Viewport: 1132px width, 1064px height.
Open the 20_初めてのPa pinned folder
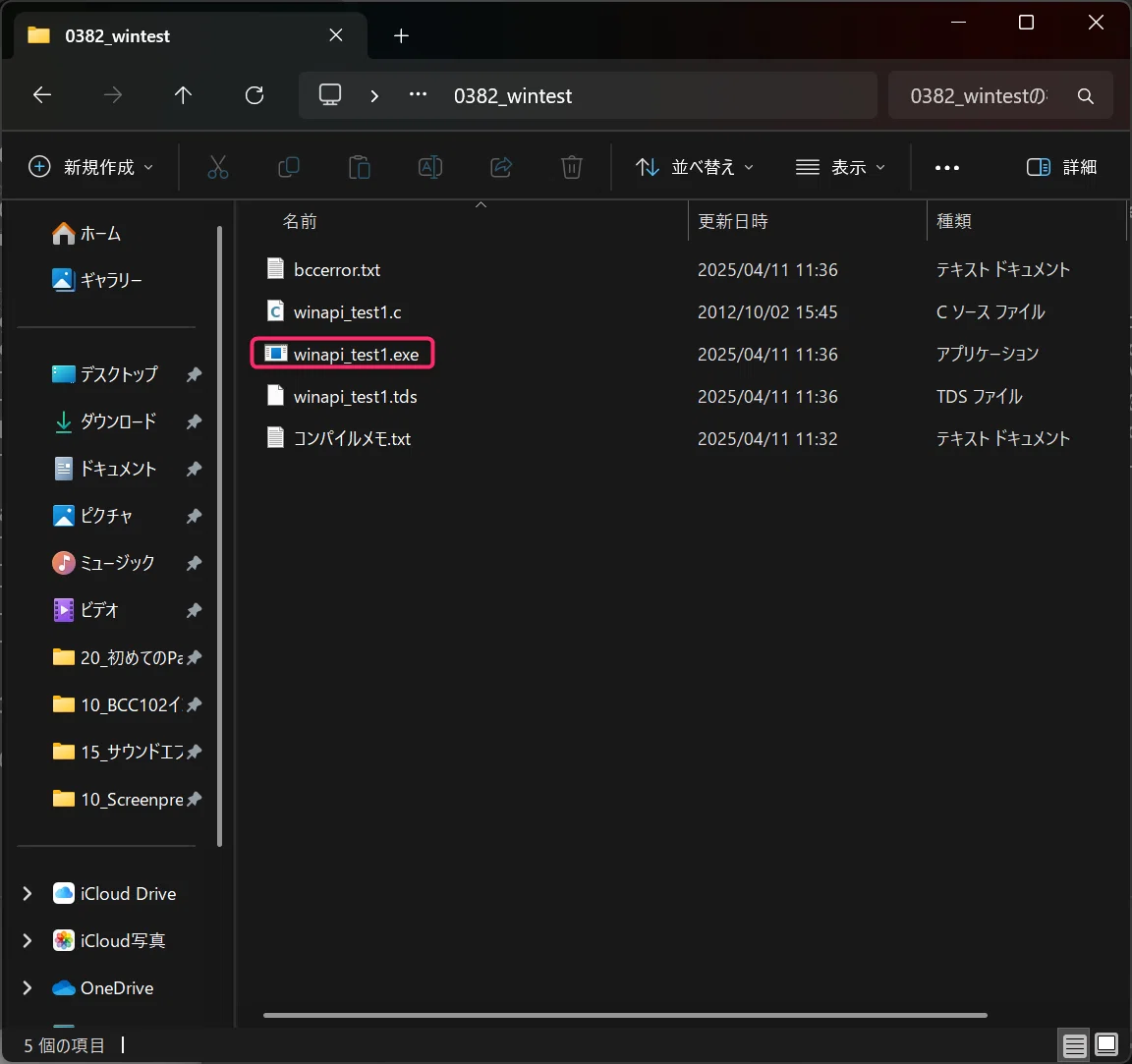(118, 657)
